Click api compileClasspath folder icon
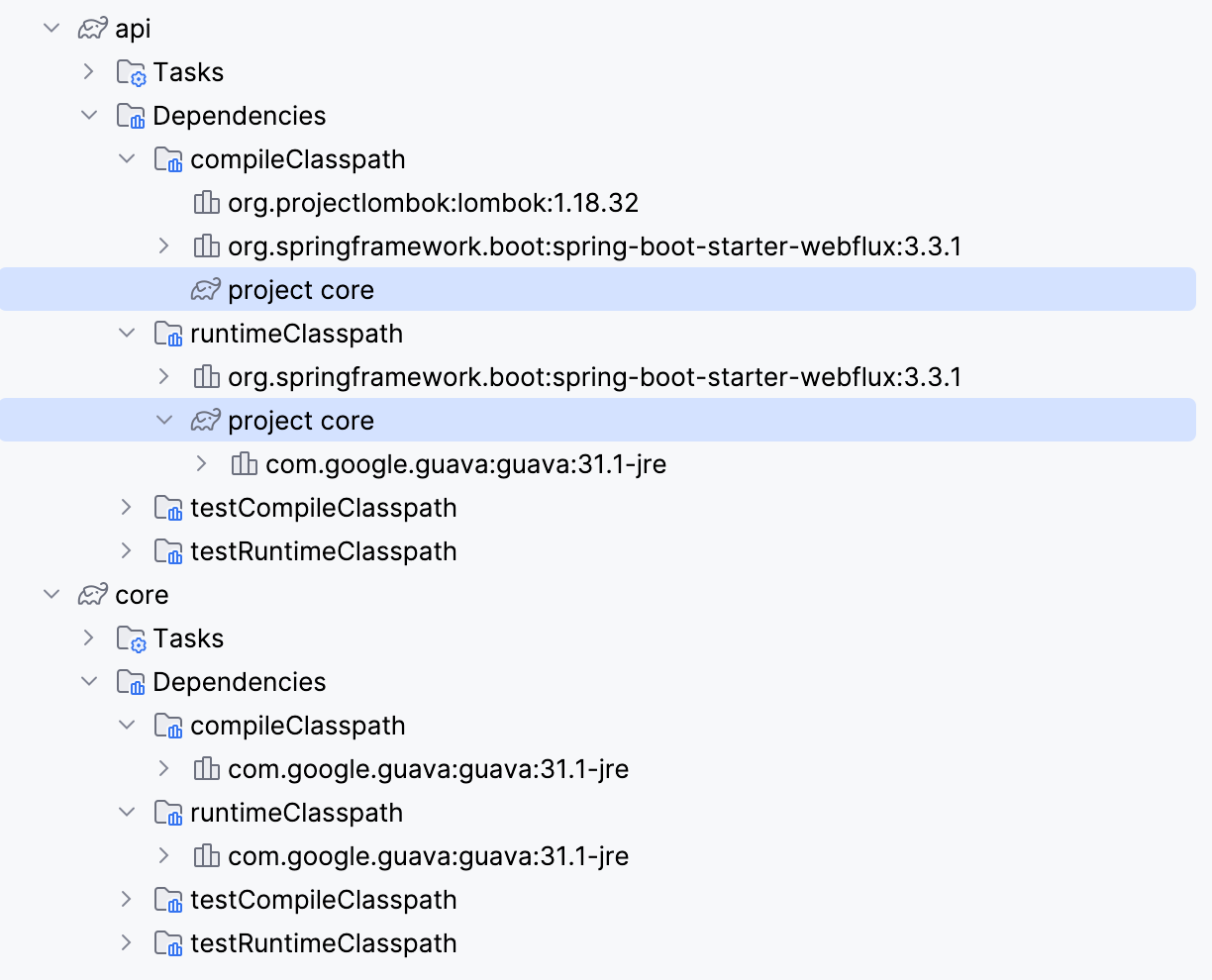 point(168,159)
